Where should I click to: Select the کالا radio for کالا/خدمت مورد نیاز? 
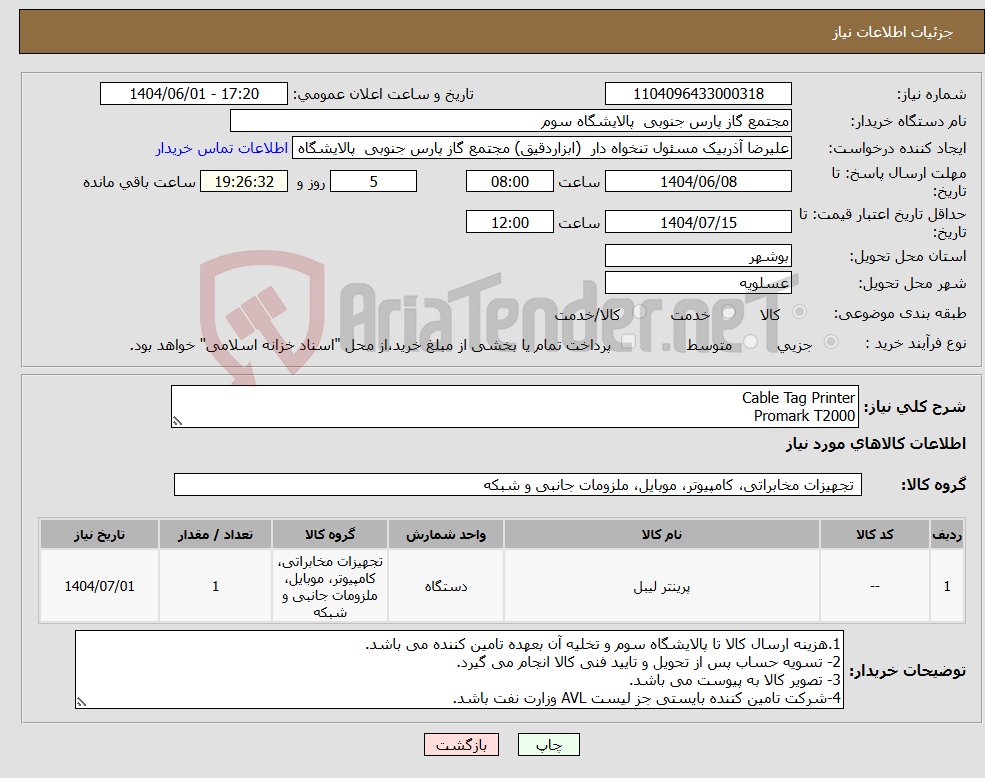[640, 312]
